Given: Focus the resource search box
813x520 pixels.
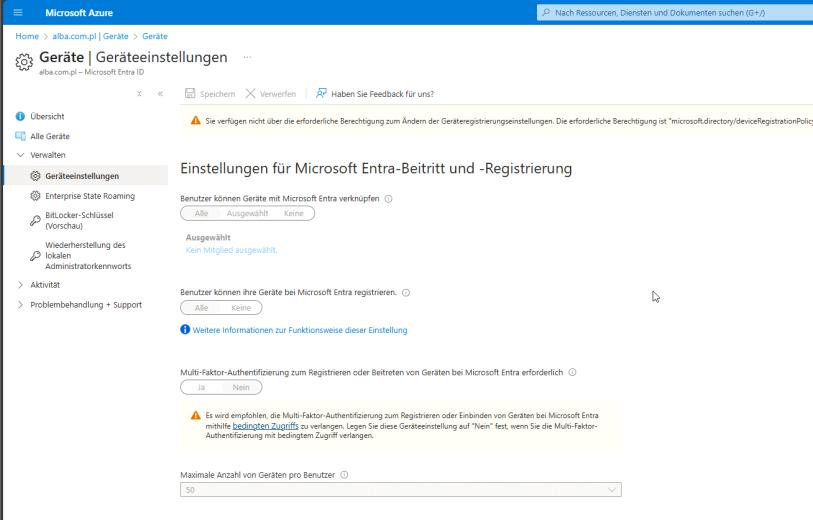Looking at the screenshot, I should (674, 12).
